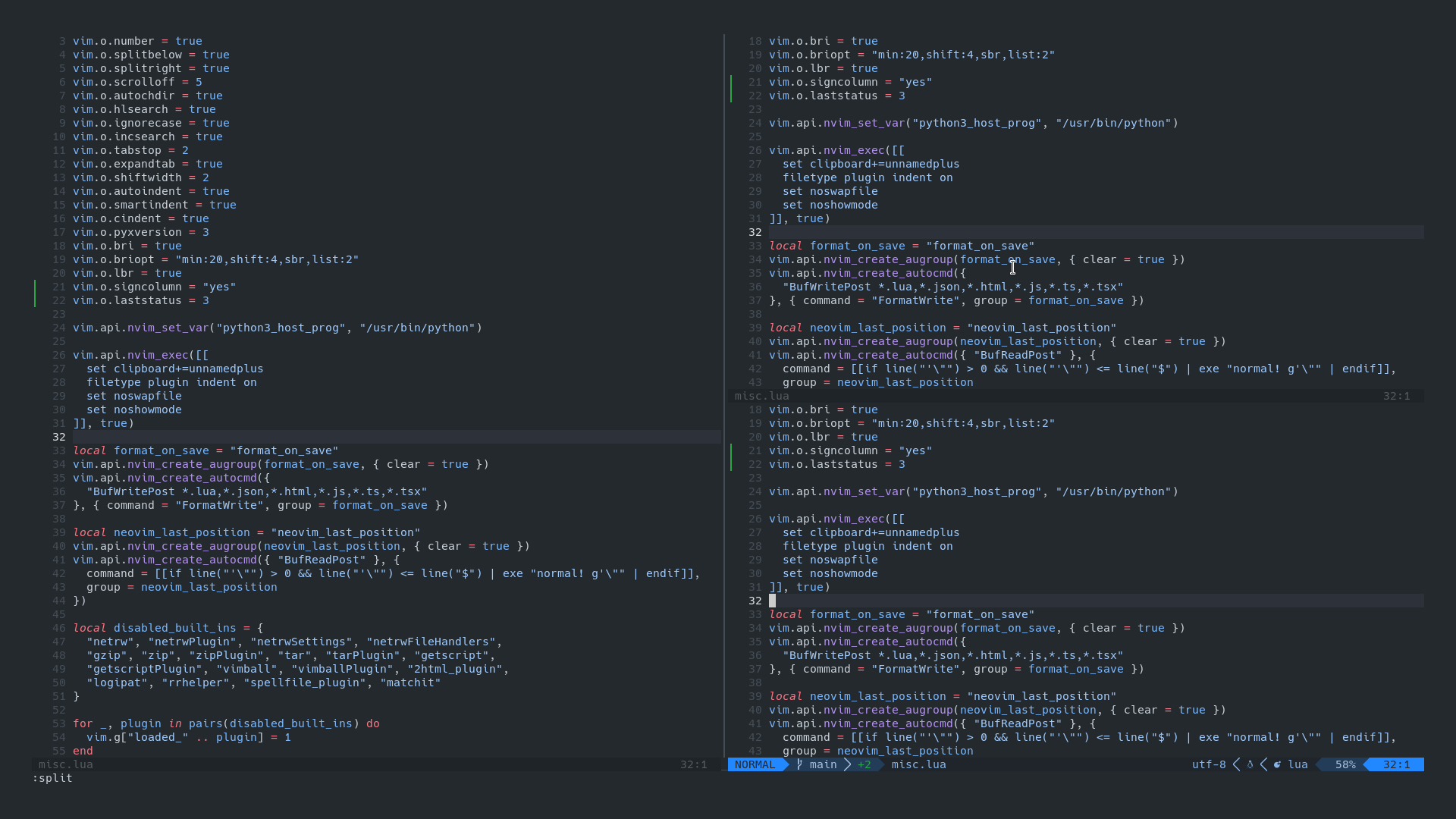Screen dimensions: 1456x819
Task: Click the git branch icon beside "main"
Action: click(799, 764)
